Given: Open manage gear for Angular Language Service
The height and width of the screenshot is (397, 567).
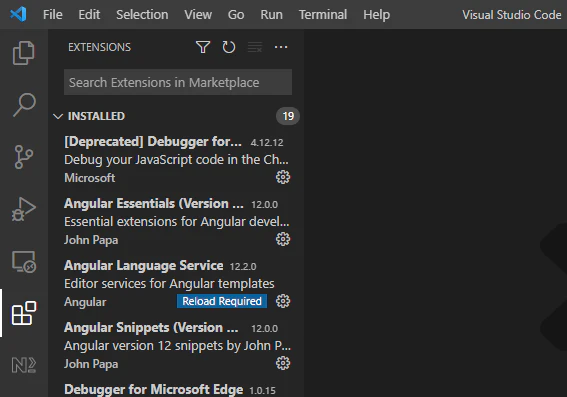Looking at the screenshot, I should coord(283,301).
